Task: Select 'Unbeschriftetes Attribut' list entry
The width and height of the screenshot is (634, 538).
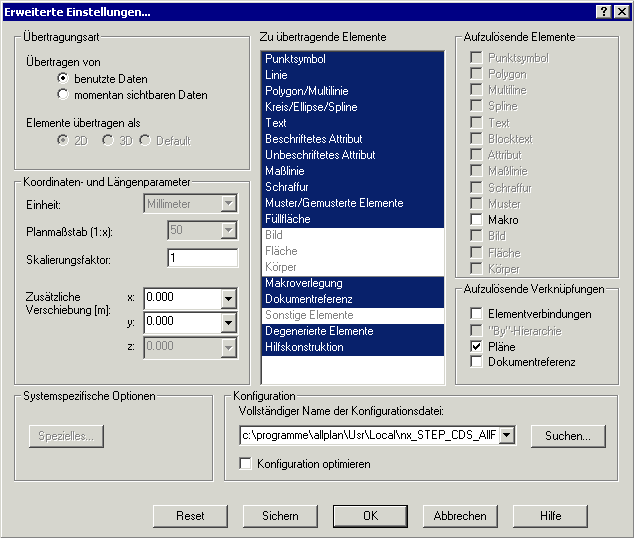Action: click(x=353, y=155)
